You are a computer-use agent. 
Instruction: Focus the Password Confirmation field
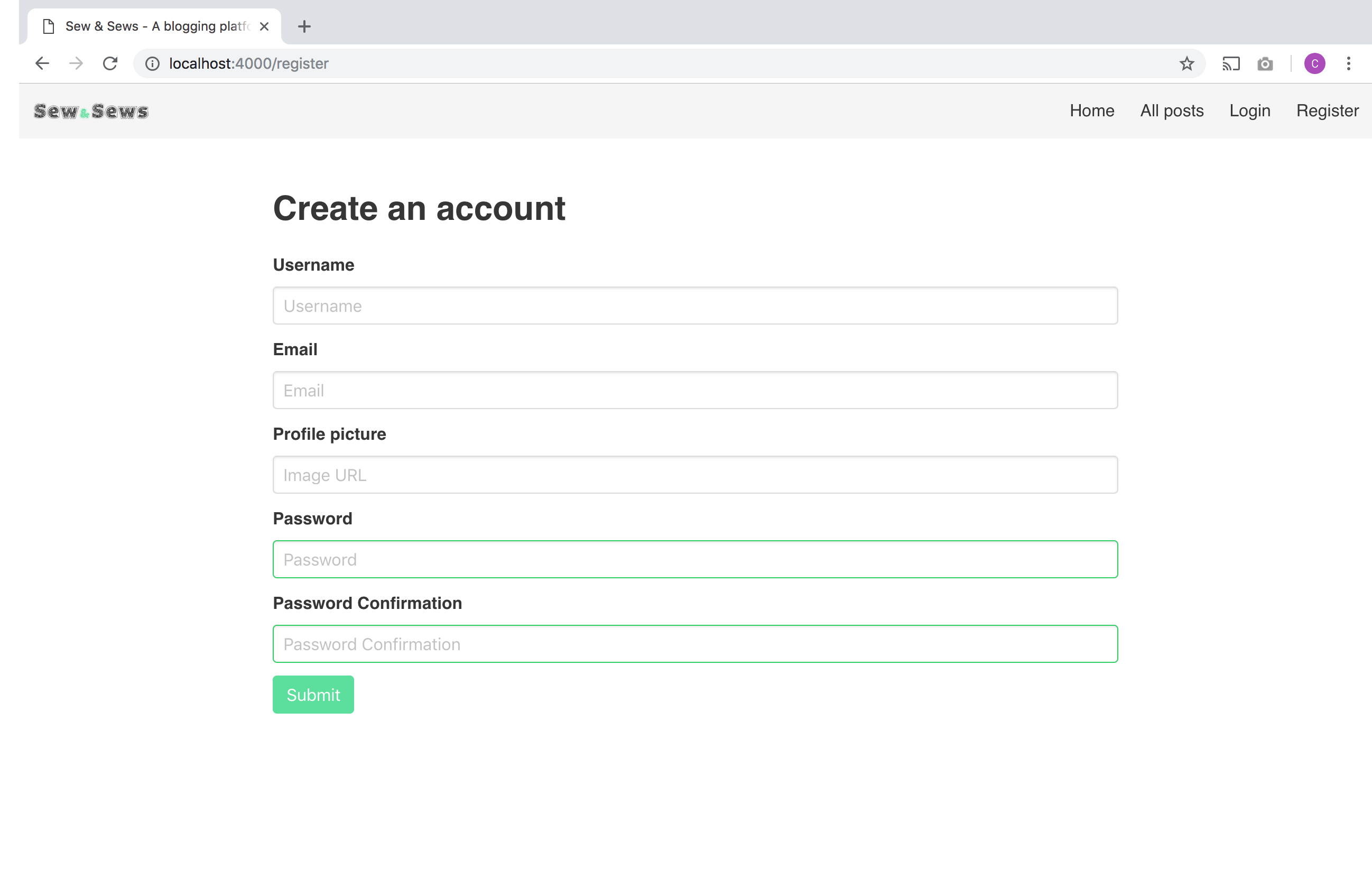tap(695, 643)
